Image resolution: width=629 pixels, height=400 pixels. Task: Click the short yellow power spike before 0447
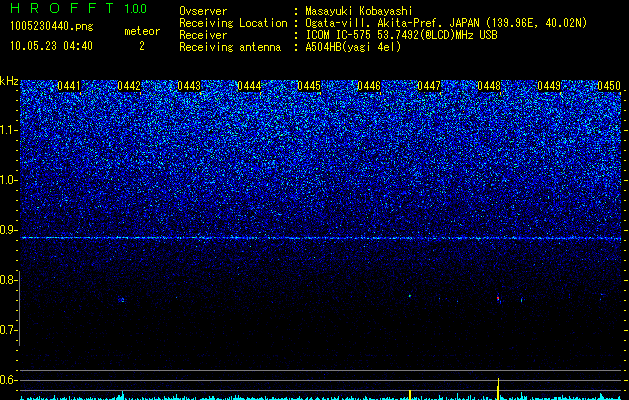pos(410,394)
